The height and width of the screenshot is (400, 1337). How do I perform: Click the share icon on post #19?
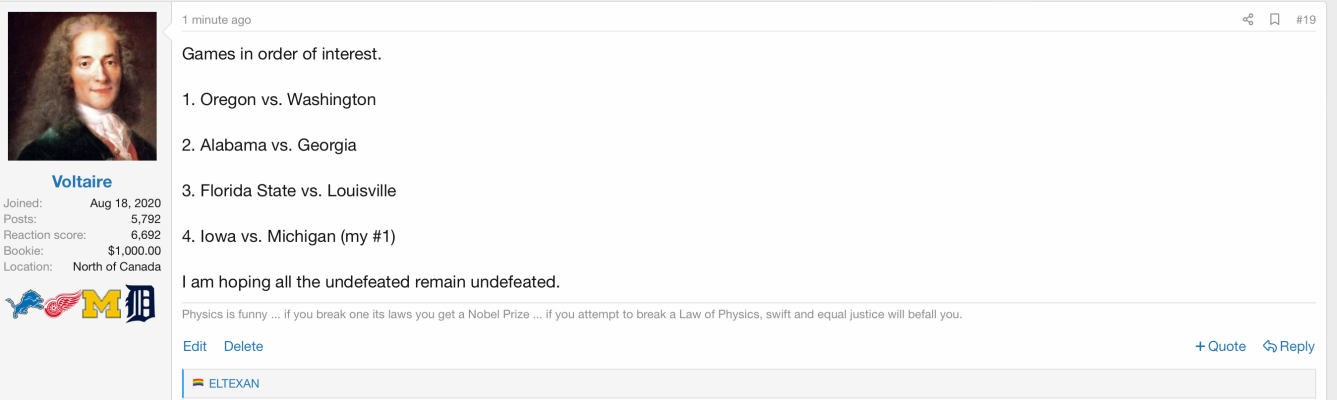point(1248,19)
